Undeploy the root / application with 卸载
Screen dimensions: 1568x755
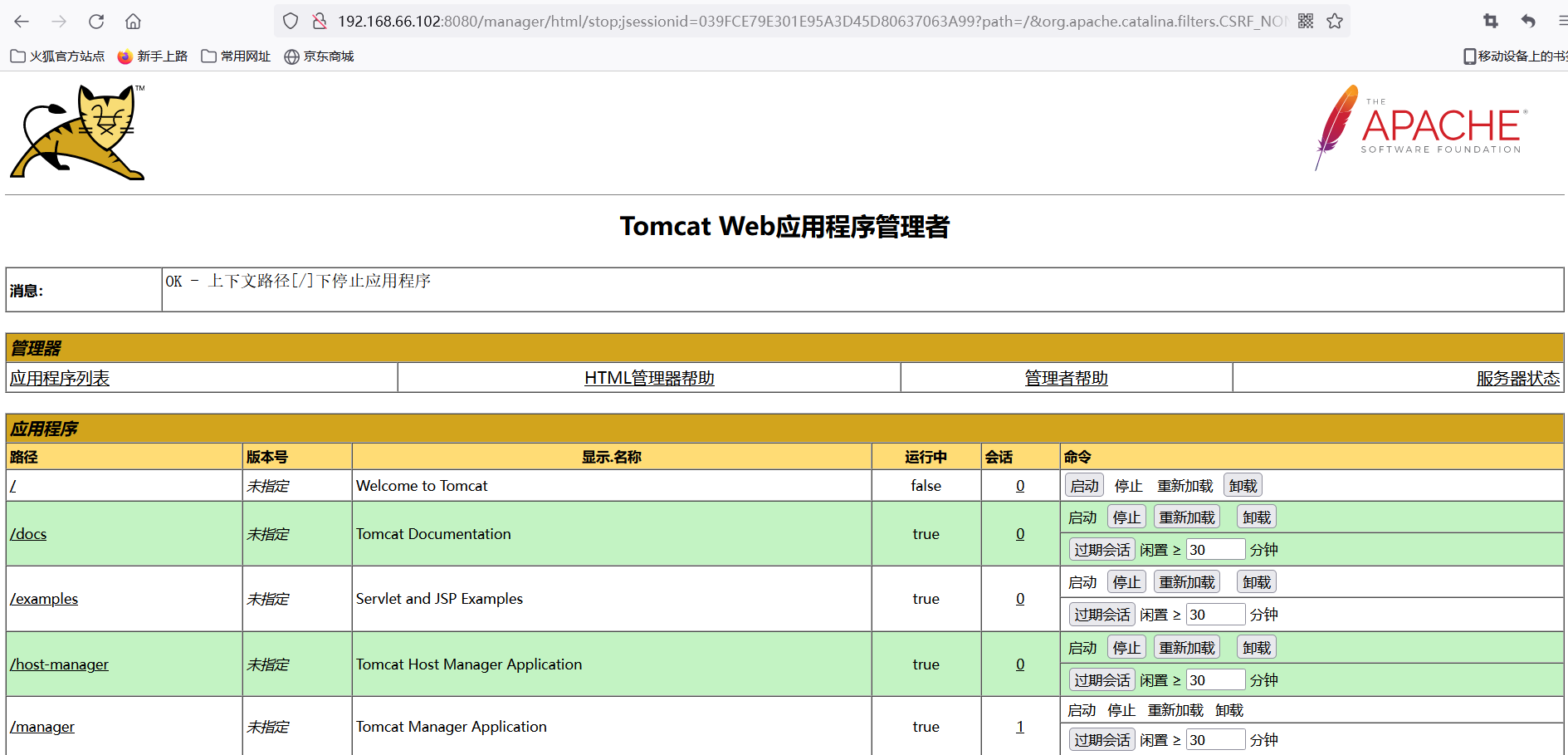click(1243, 486)
